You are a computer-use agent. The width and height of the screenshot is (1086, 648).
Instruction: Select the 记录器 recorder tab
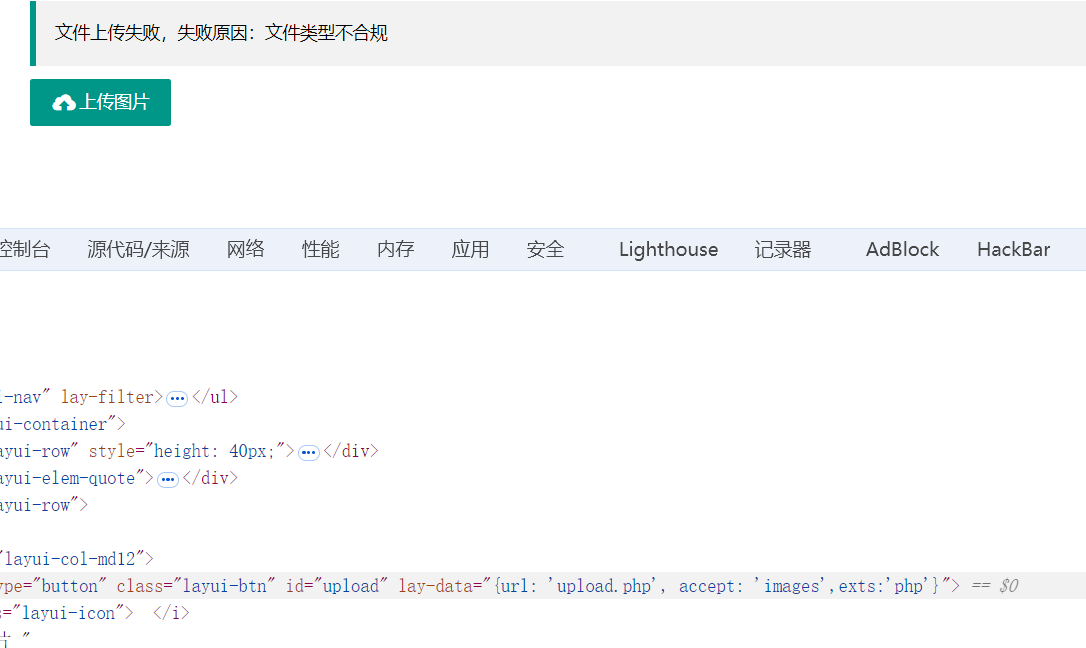[783, 249]
